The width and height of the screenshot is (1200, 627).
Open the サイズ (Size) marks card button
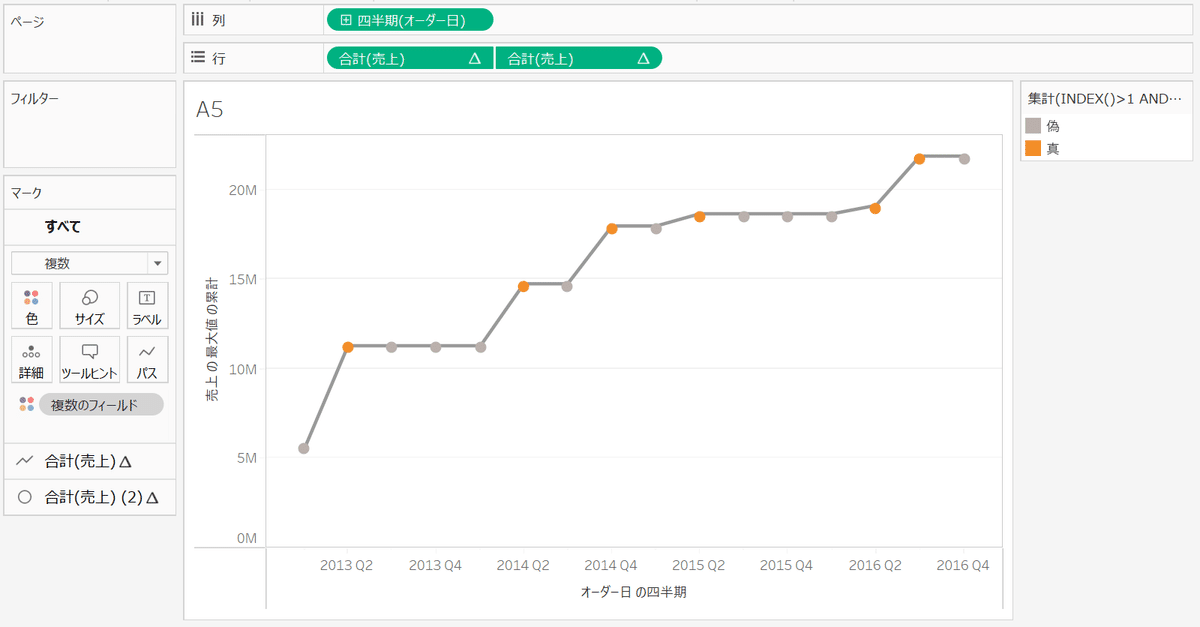click(90, 306)
